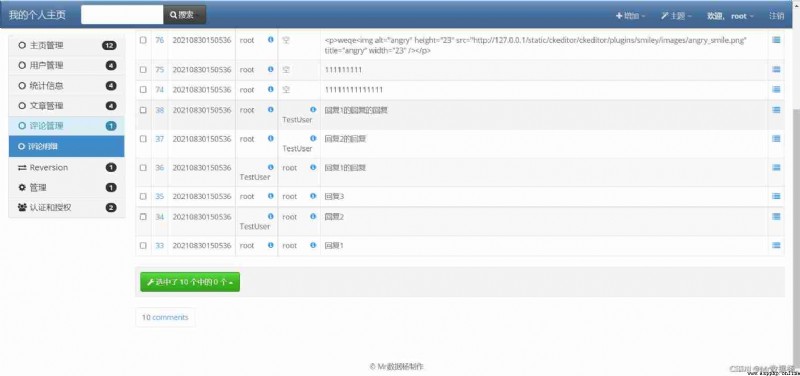Open details menu icon for comment 35

[776, 196]
